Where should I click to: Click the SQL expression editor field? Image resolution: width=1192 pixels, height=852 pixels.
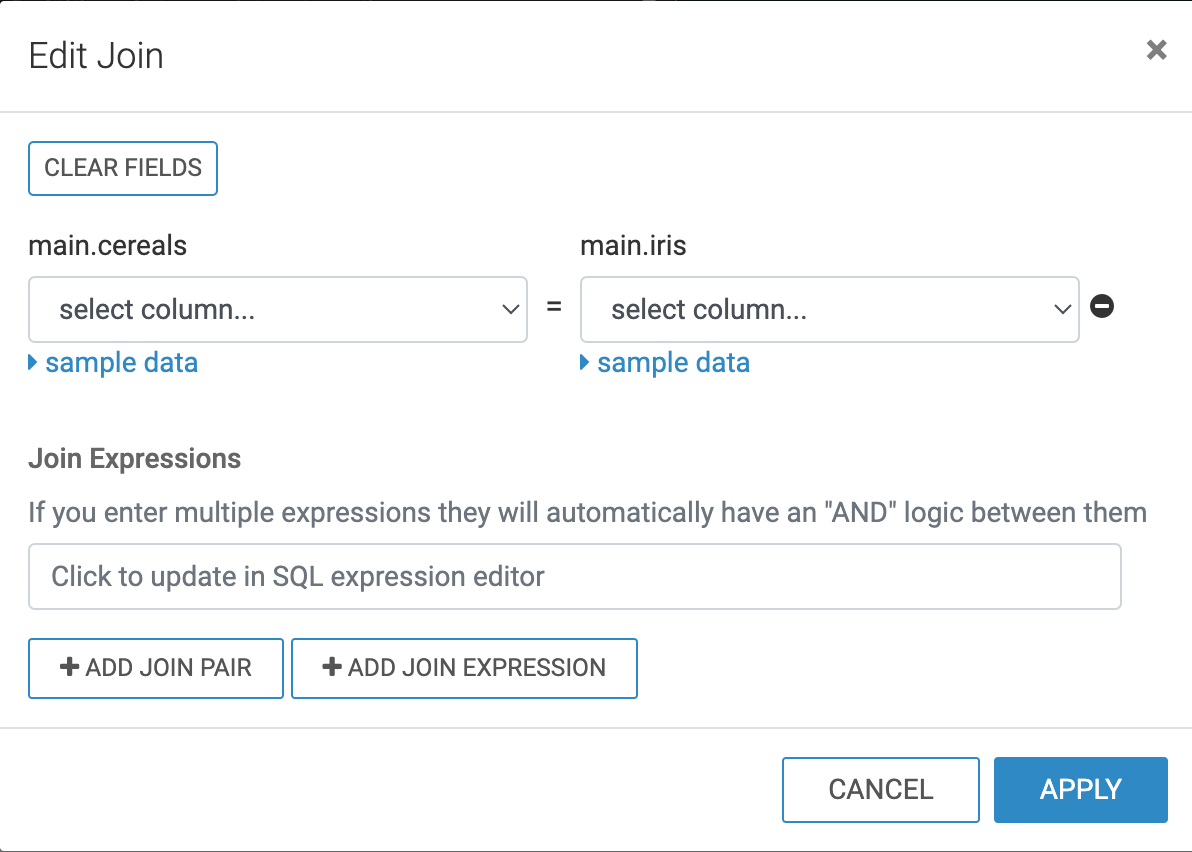[574, 576]
